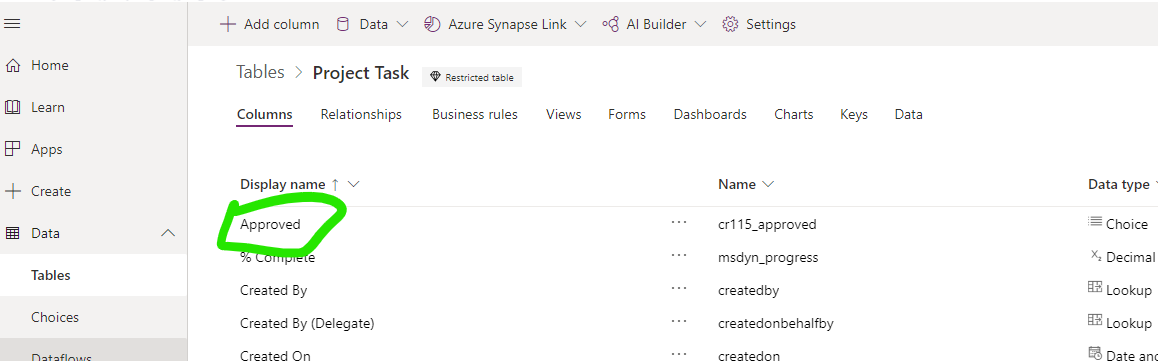Toggle the hamburger navigation menu
This screenshot has height=361, width=1158.
click(x=12, y=24)
